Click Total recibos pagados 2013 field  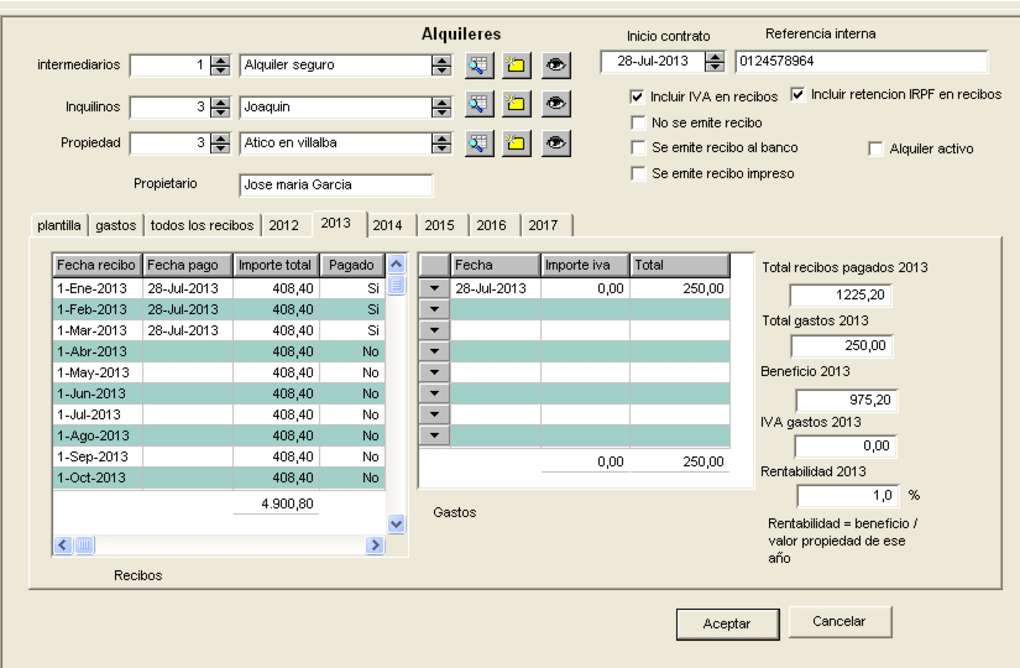tap(840, 295)
